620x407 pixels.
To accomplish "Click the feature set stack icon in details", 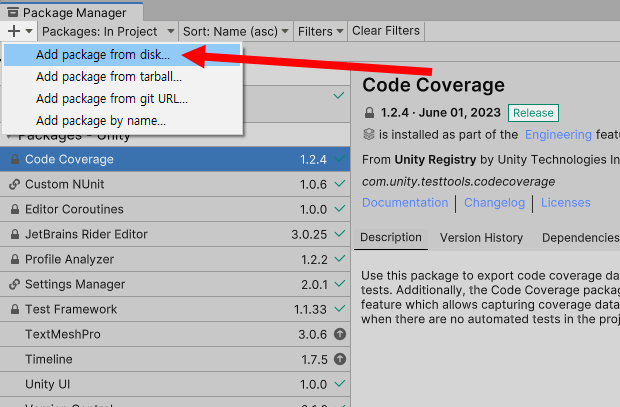I will coord(369,134).
